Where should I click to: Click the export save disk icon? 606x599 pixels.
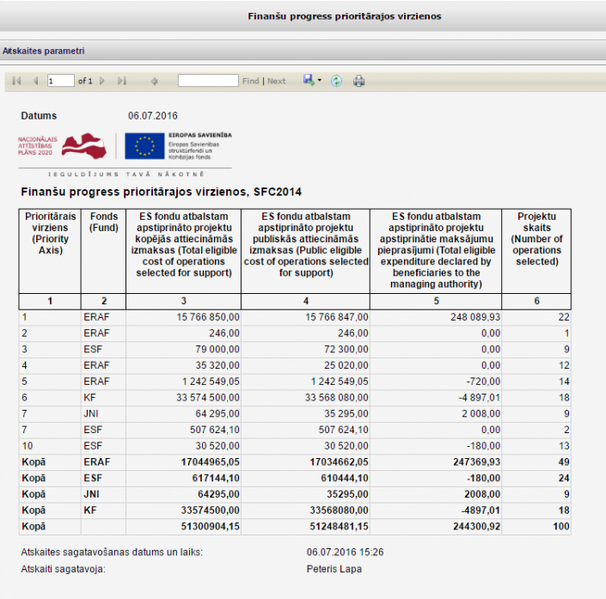[x=309, y=80]
